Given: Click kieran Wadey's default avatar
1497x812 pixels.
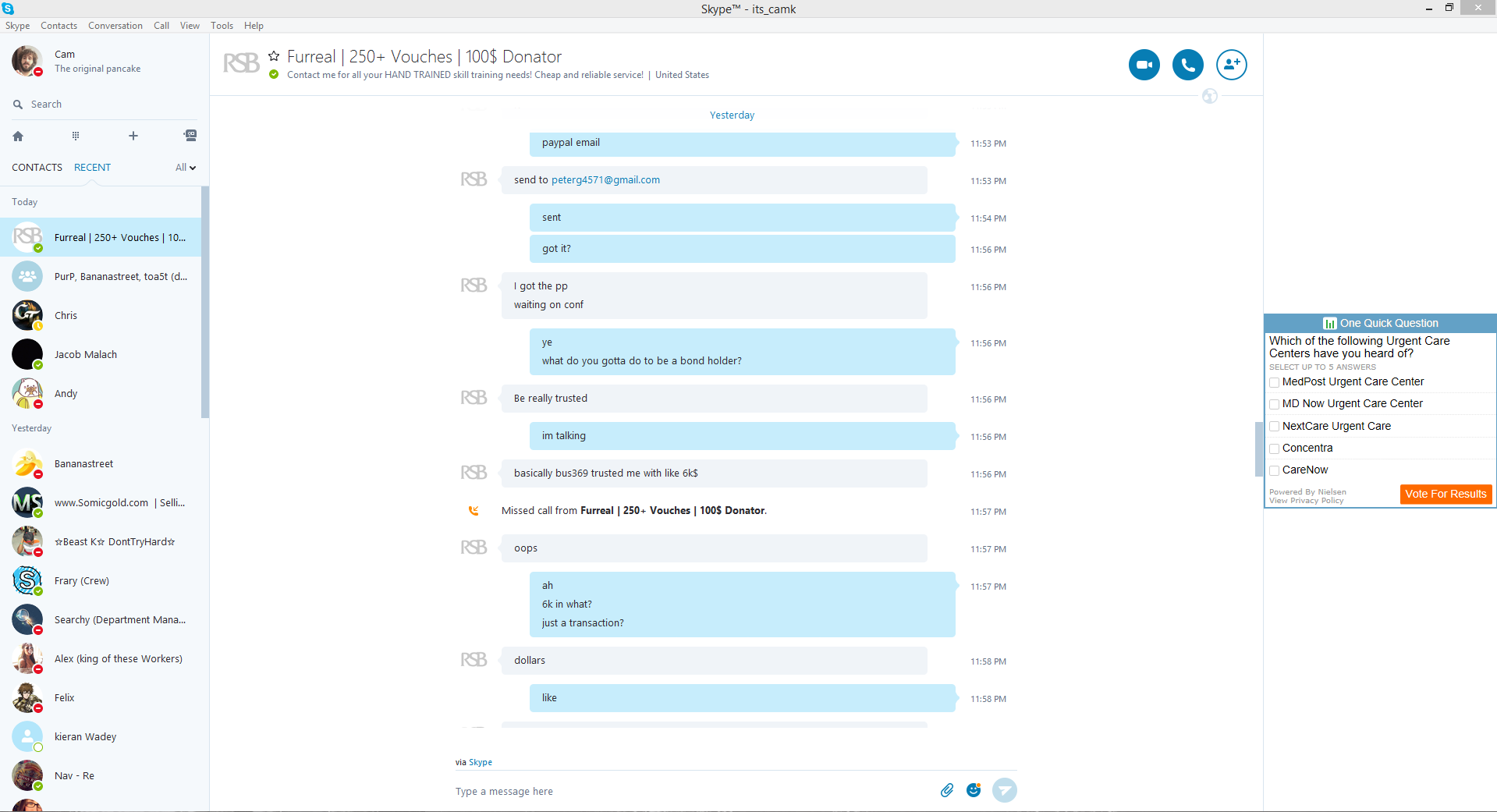Looking at the screenshot, I should tap(27, 736).
